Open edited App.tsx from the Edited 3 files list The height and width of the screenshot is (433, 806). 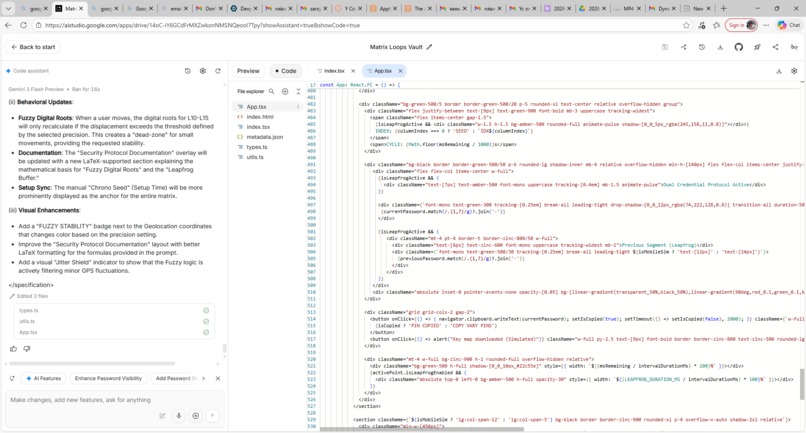114,332
